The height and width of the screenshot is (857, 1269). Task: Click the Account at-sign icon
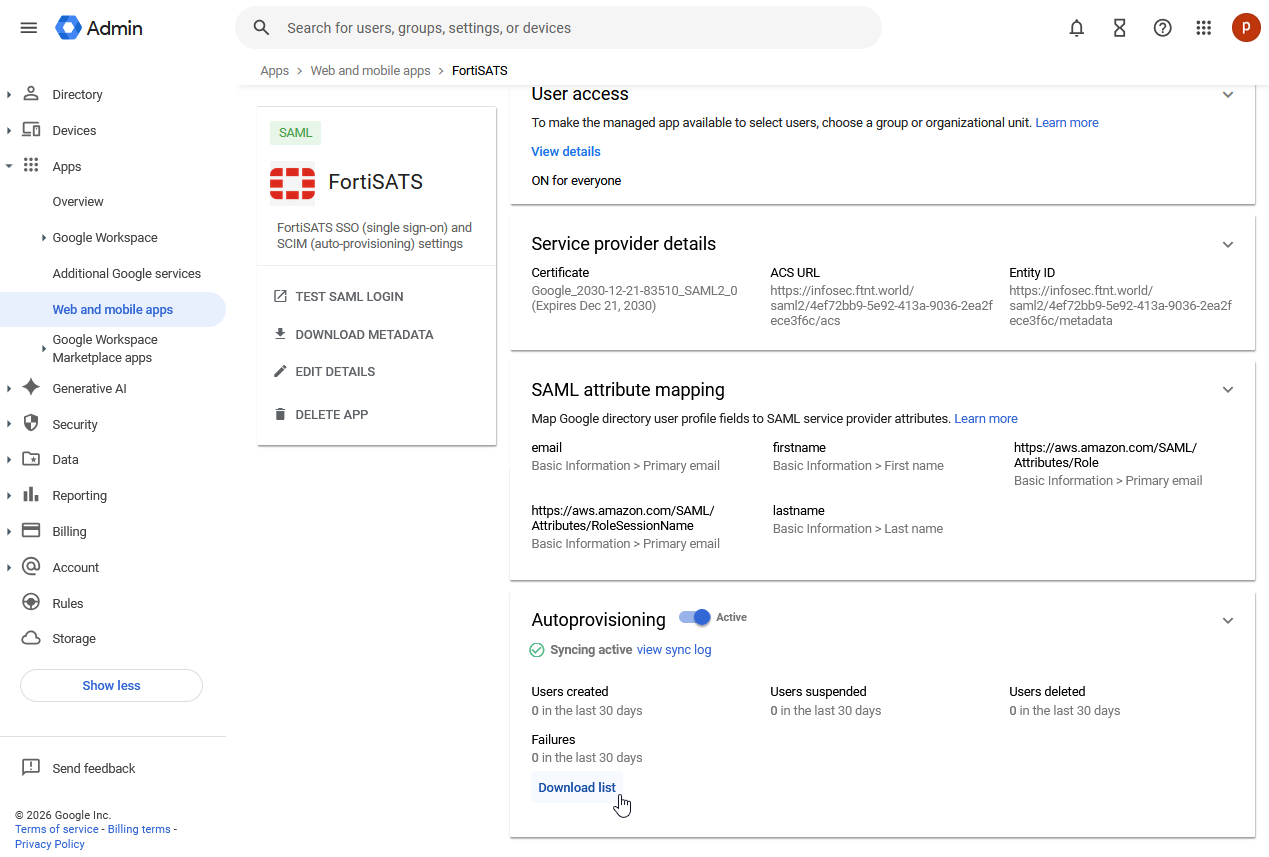31,567
